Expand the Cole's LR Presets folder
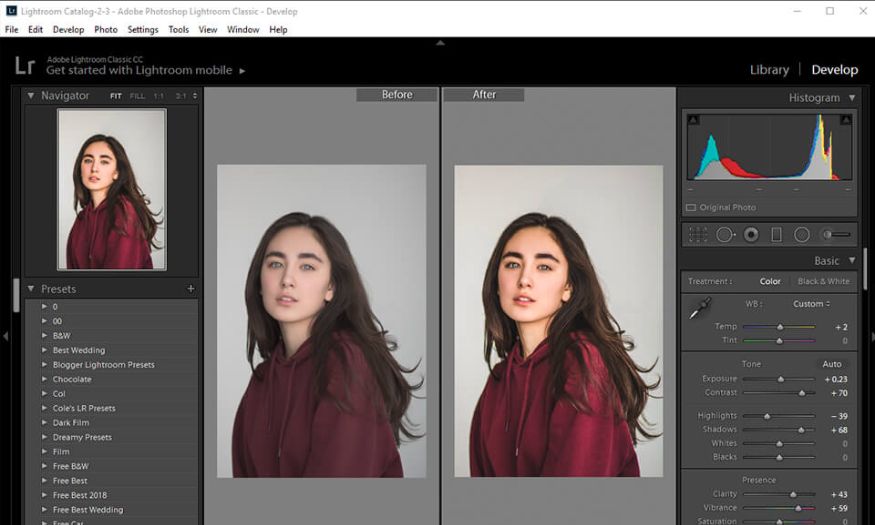The height and width of the screenshot is (525, 875). (x=44, y=408)
